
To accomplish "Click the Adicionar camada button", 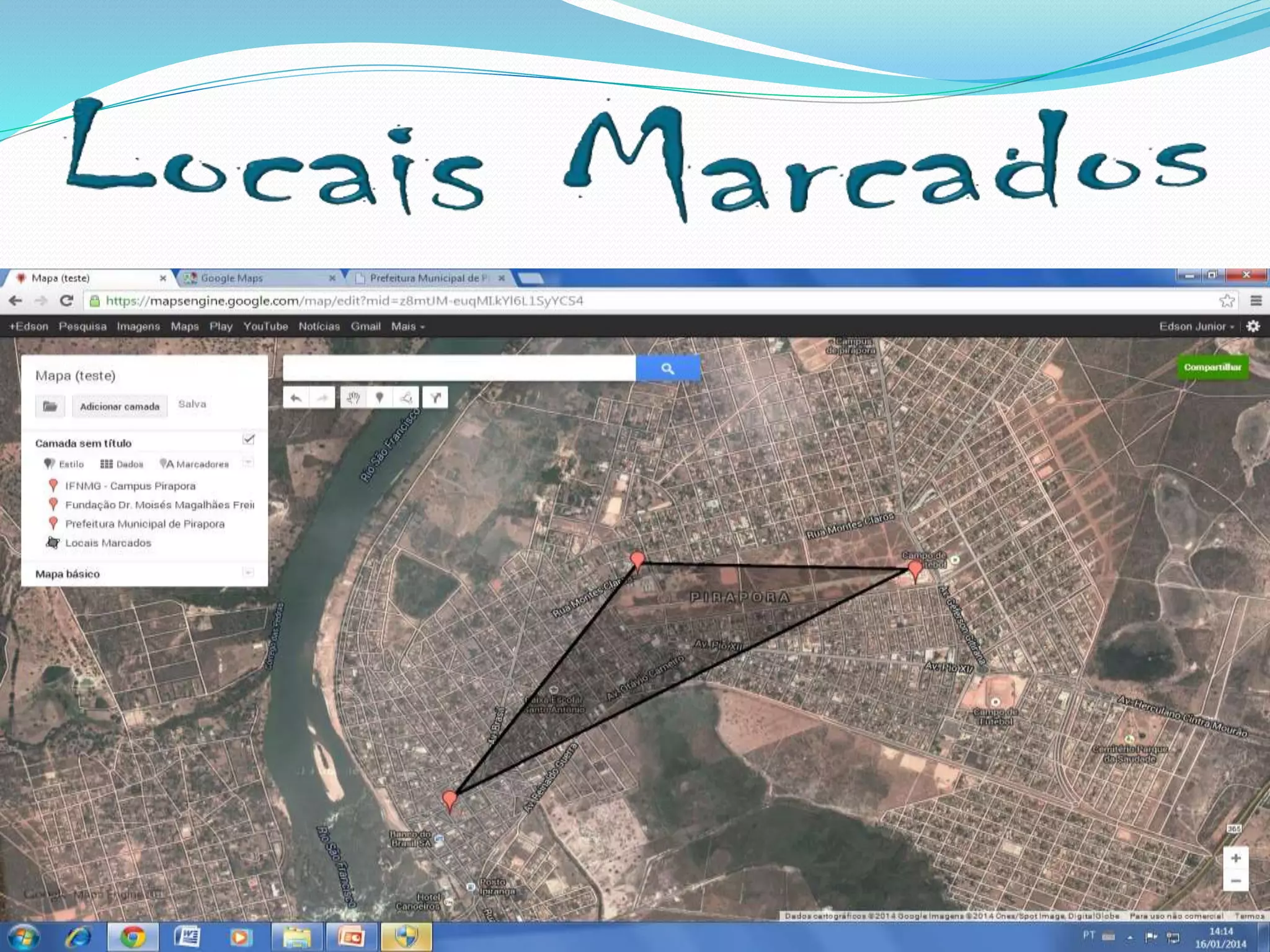I will (x=120, y=407).
